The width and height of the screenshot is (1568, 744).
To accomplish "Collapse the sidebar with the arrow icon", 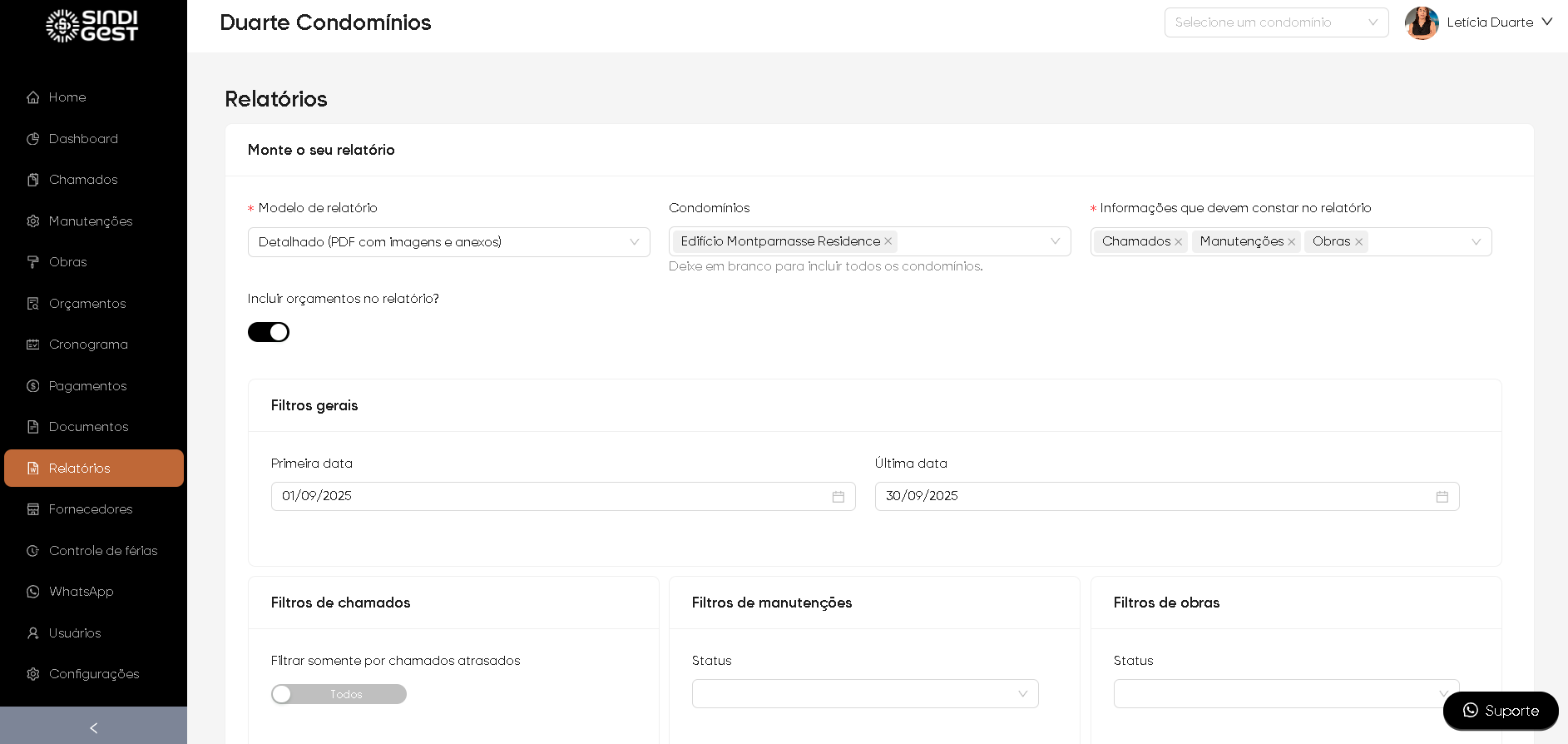I will click(x=93, y=728).
